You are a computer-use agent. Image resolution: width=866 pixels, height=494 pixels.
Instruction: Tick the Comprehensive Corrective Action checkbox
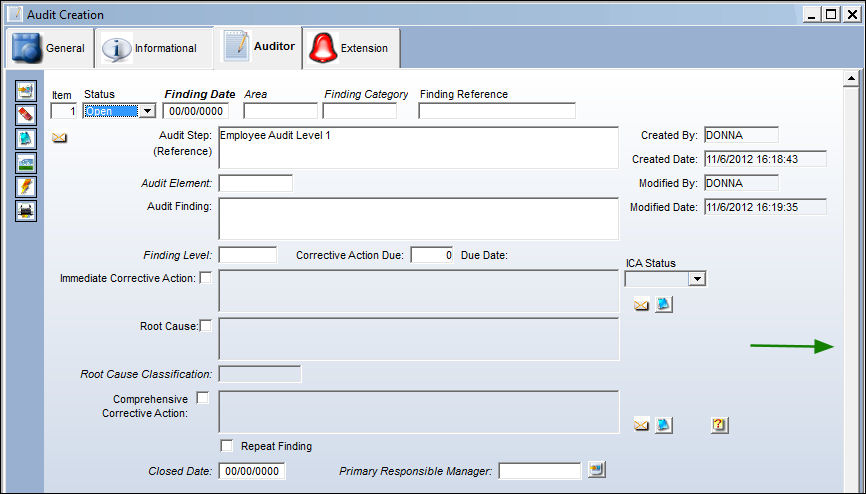pyautogui.click(x=203, y=398)
